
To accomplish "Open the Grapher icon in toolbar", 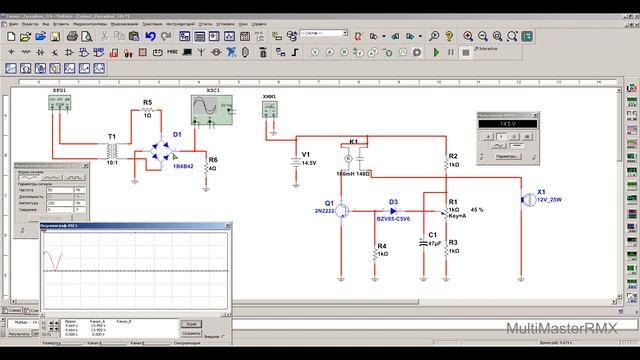I will (229, 37).
